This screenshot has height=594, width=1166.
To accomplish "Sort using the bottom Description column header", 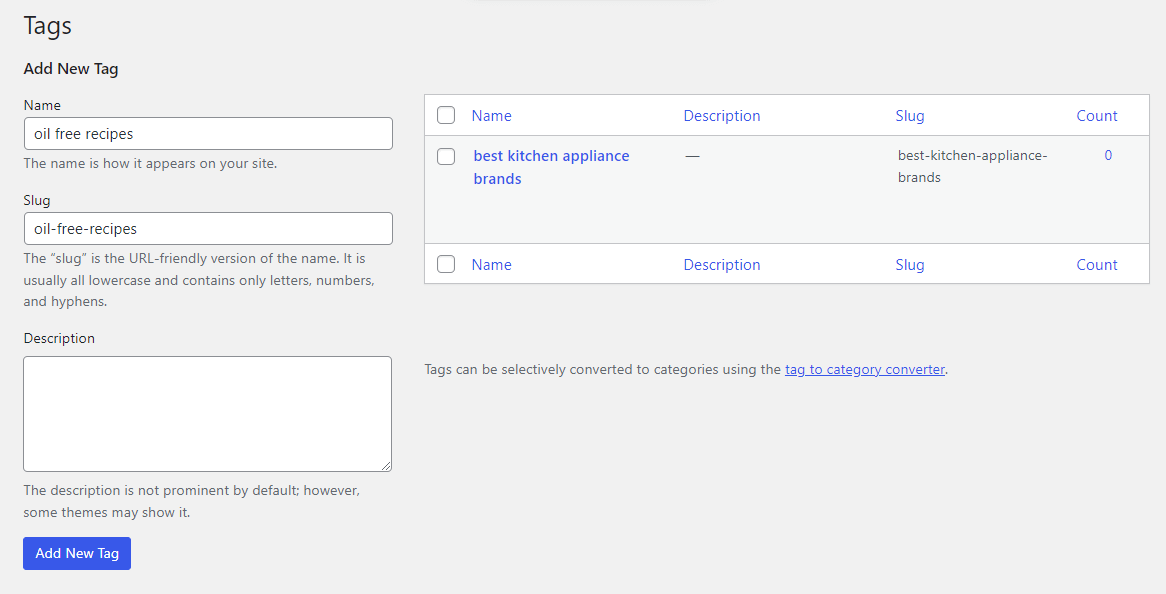I will click(722, 264).
